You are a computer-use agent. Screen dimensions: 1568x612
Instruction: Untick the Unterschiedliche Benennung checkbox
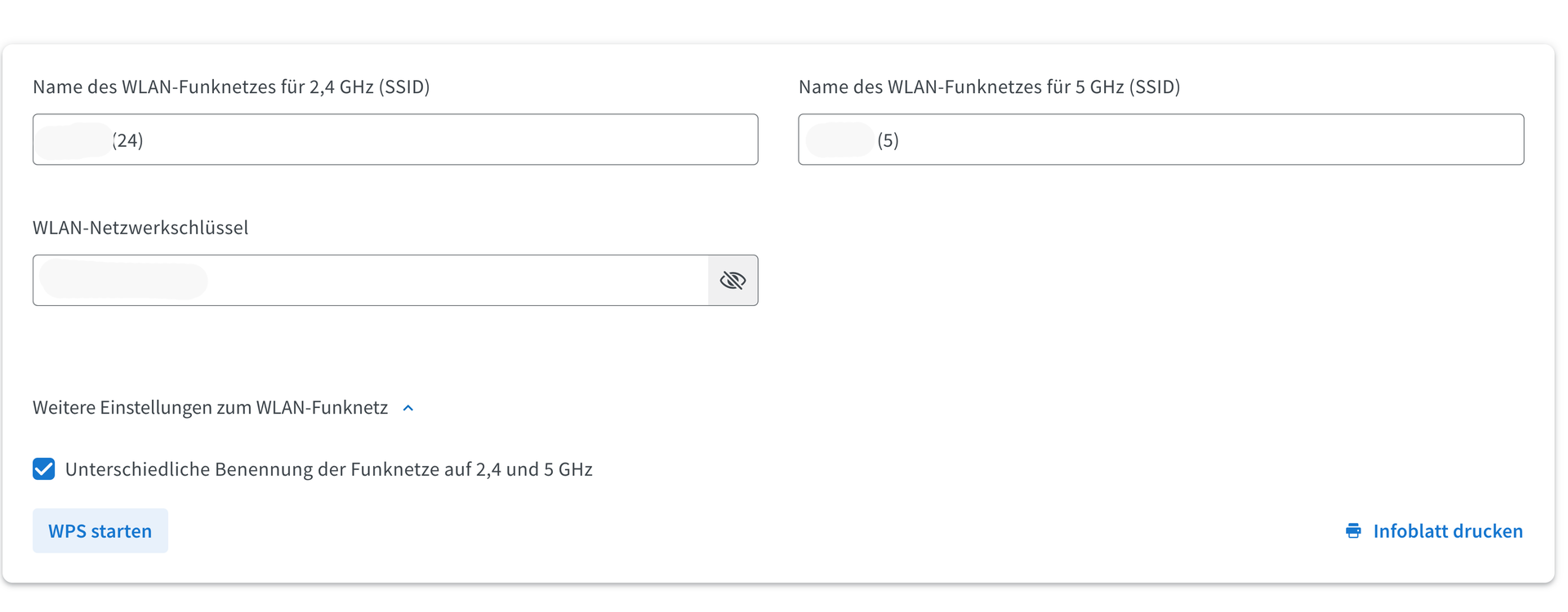(44, 469)
